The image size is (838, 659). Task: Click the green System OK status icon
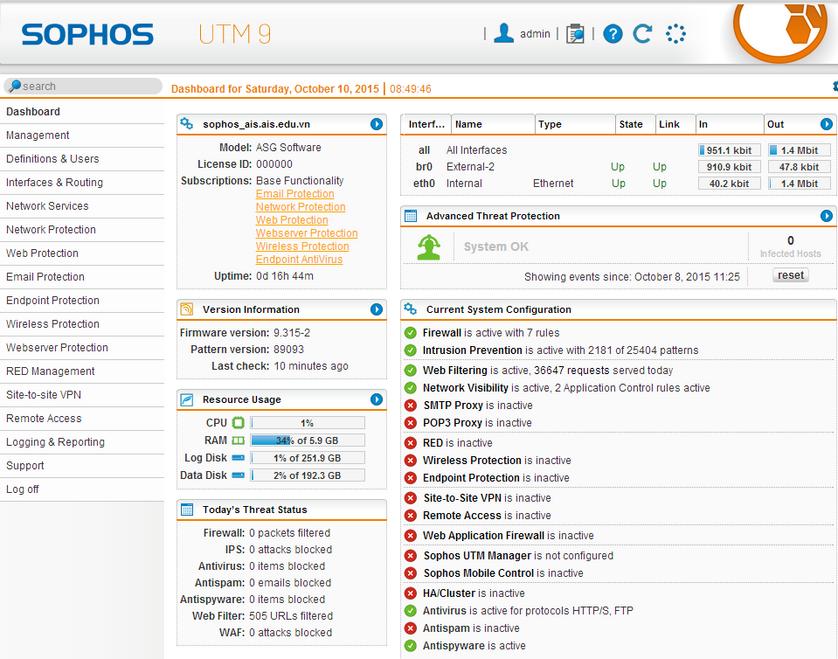[x=429, y=247]
